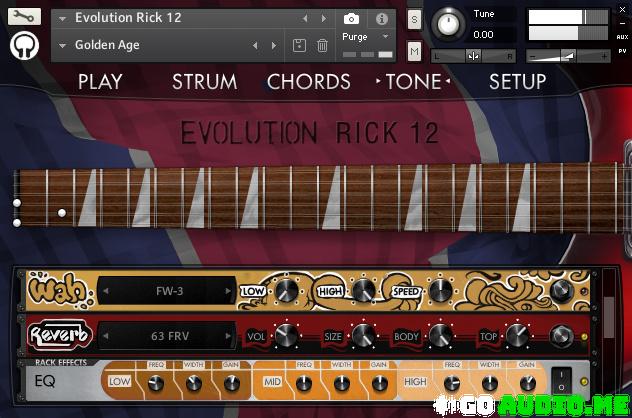Adjust the wah LOW knob

pyautogui.click(x=286, y=291)
